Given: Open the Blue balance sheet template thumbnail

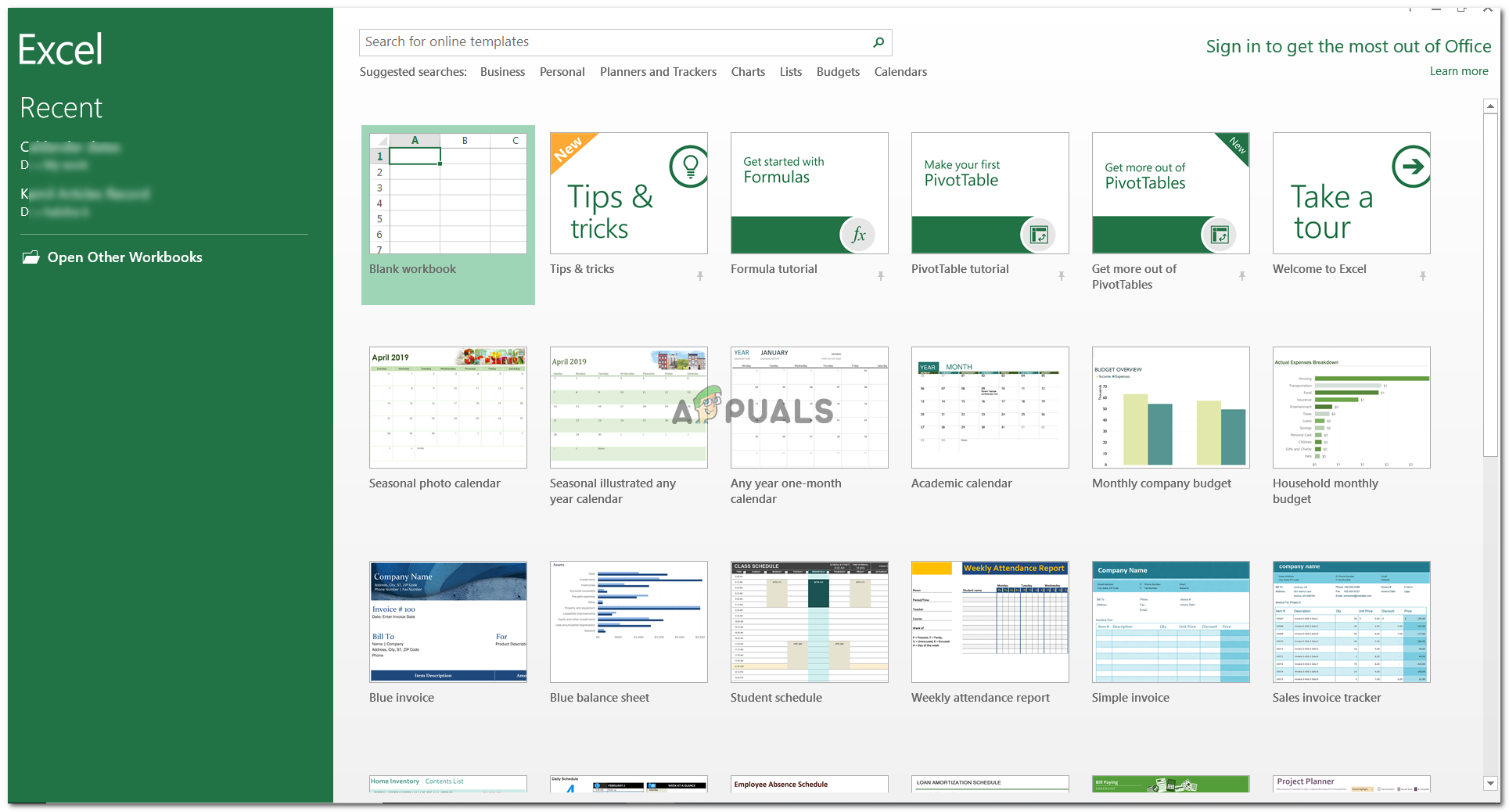Looking at the screenshot, I should coord(629,622).
